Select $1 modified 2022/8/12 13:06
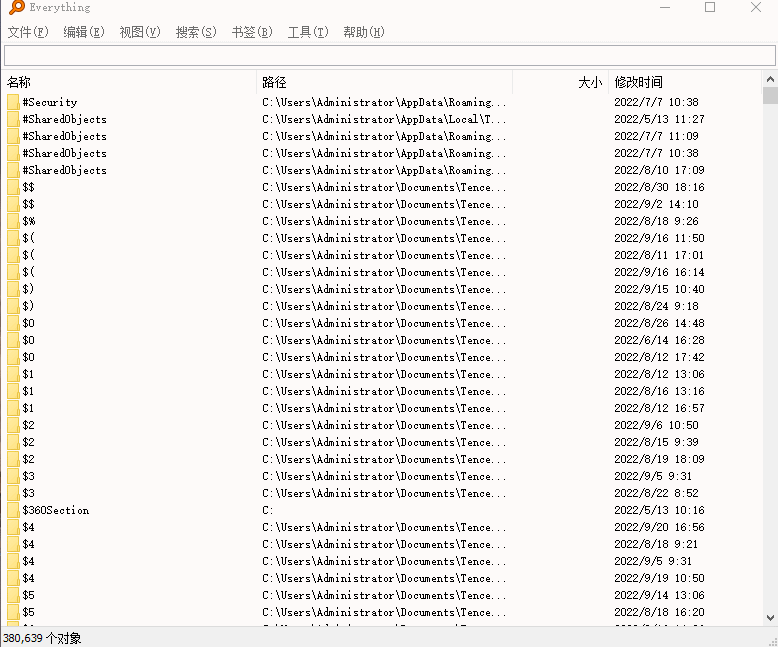This screenshot has width=778, height=647. (28, 374)
